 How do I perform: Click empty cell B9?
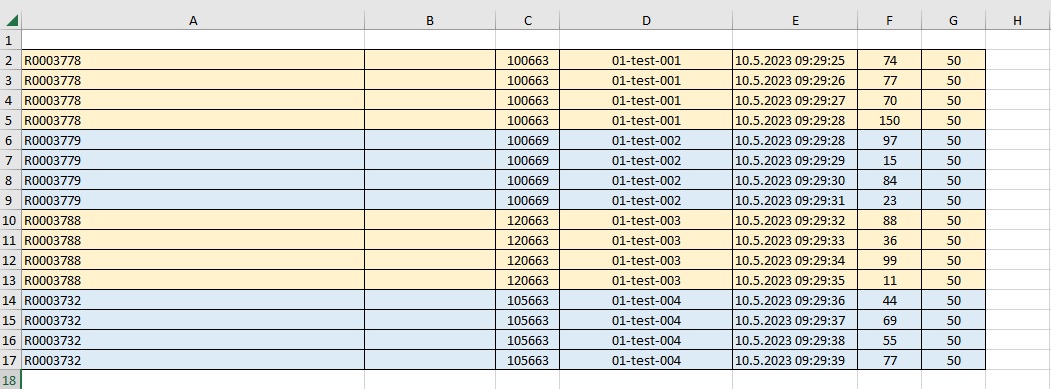tap(430, 200)
